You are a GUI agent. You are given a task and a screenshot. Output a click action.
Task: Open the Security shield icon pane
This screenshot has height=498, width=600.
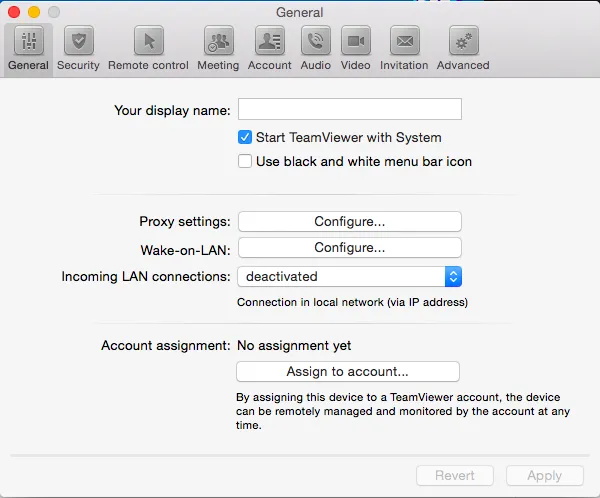coord(78,42)
